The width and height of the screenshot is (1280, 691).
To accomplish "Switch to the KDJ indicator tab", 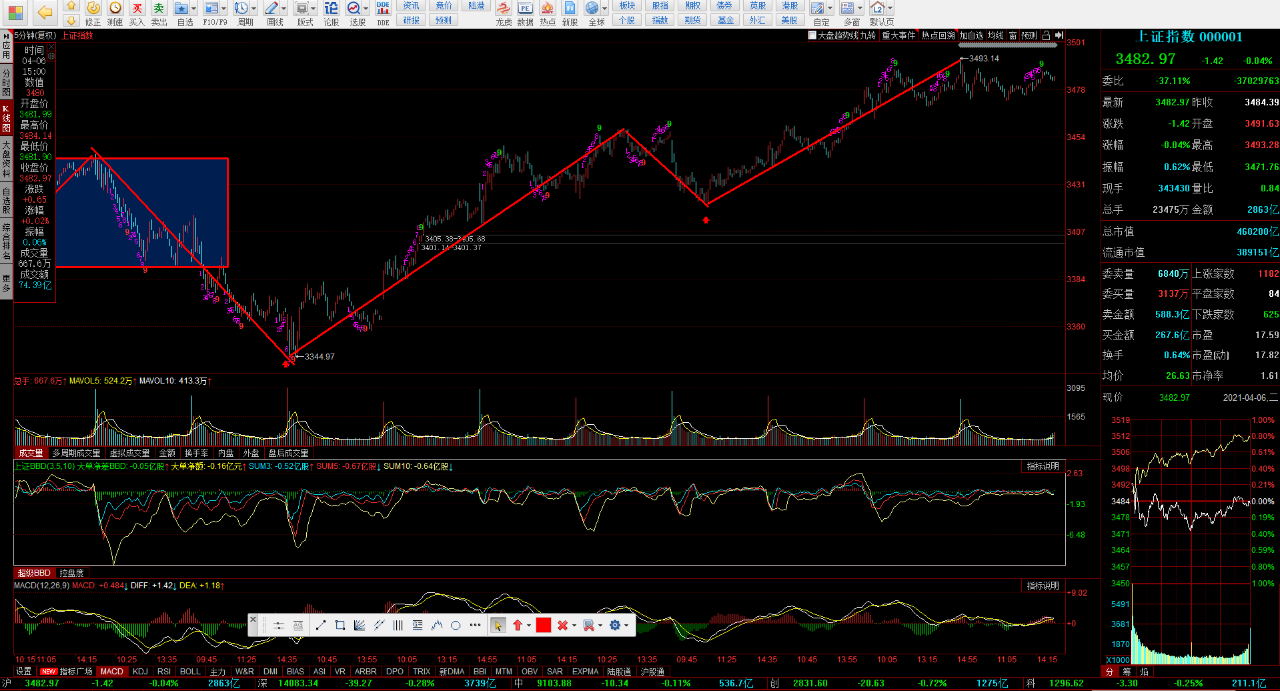I will [x=140, y=671].
